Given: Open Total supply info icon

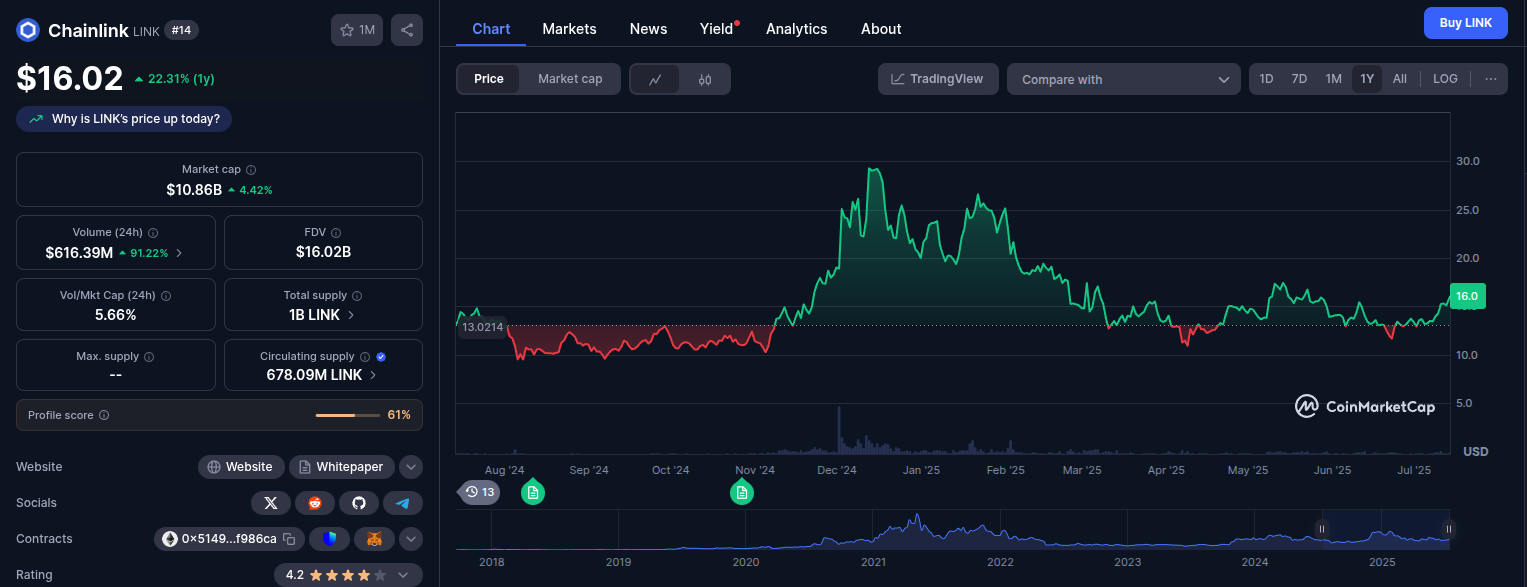Looking at the screenshot, I should [x=357, y=296].
